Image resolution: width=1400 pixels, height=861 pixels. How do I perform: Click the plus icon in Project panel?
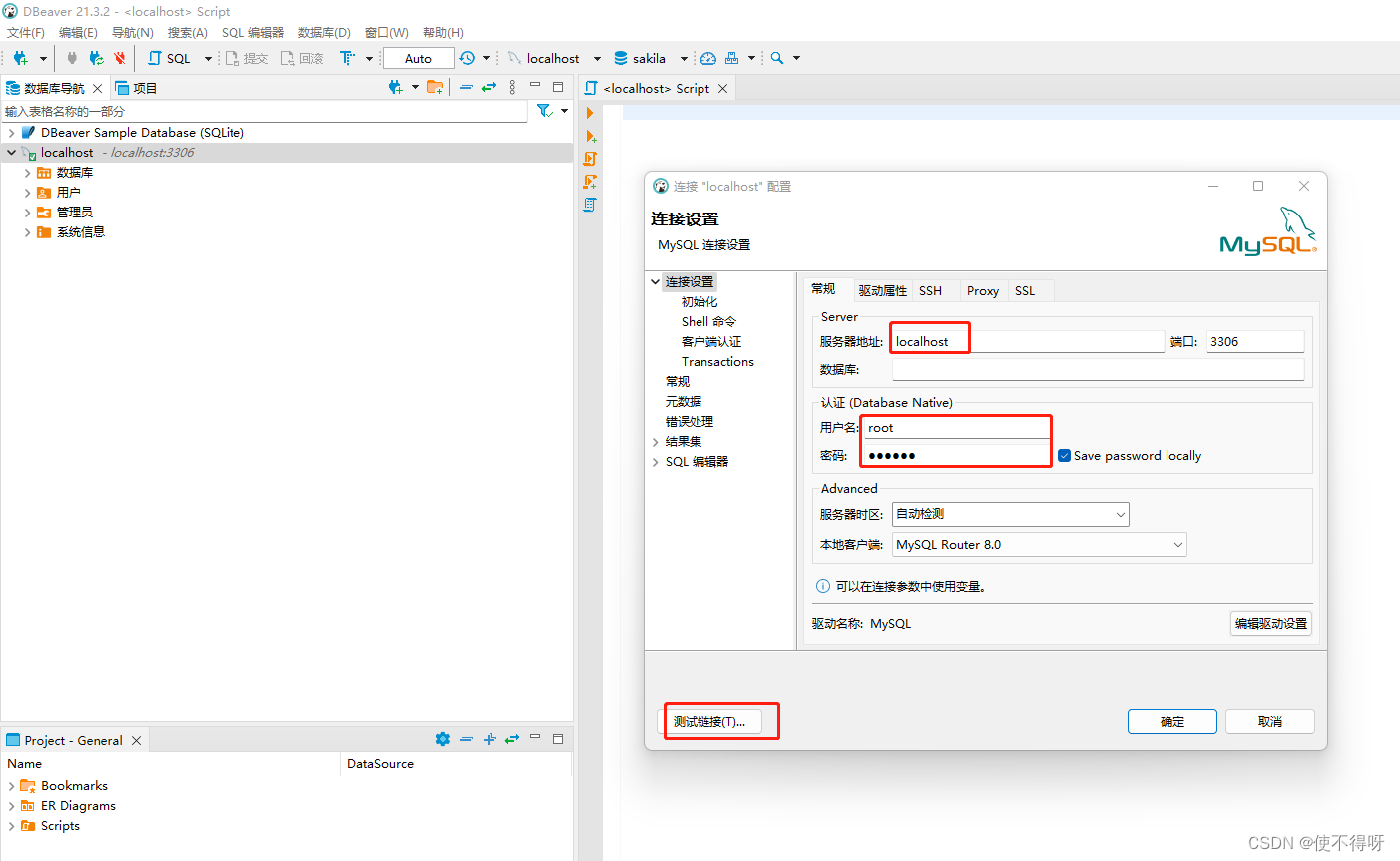tap(489, 739)
